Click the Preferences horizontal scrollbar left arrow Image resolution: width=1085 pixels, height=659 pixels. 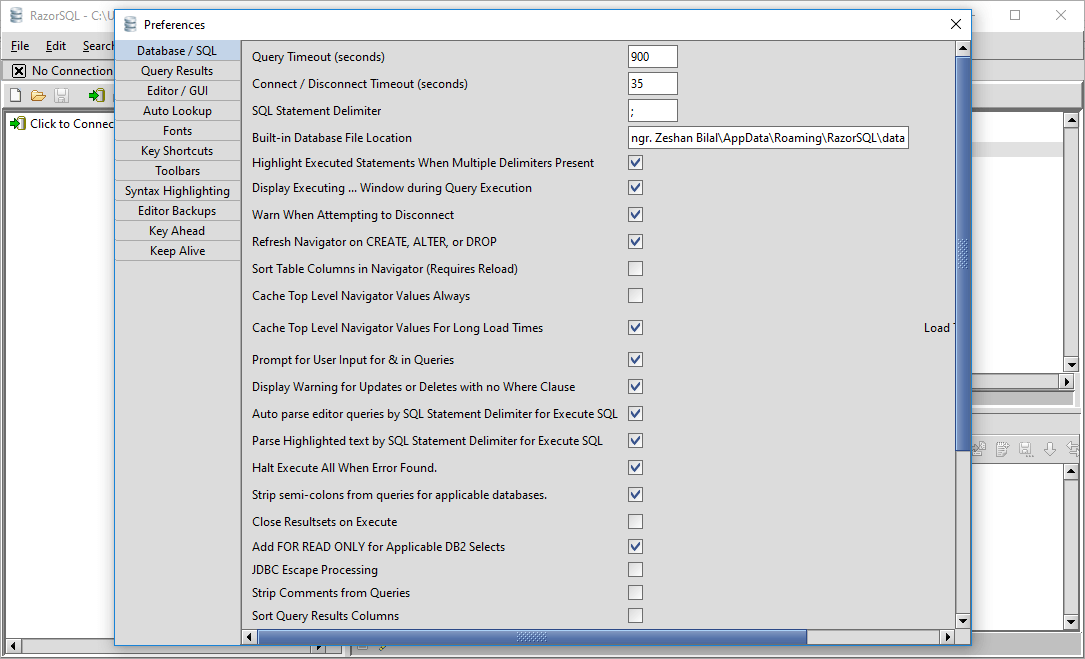[x=250, y=637]
